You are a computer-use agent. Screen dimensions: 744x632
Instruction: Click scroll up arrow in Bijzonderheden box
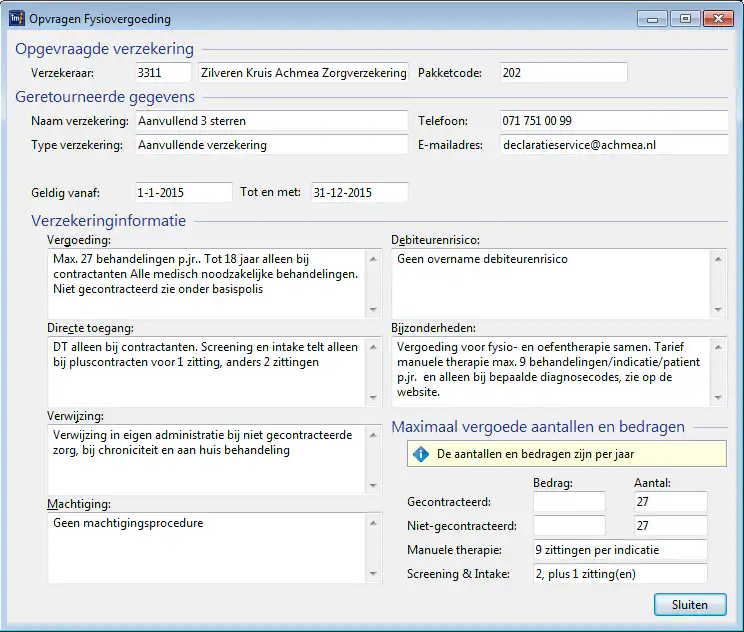tap(719, 345)
